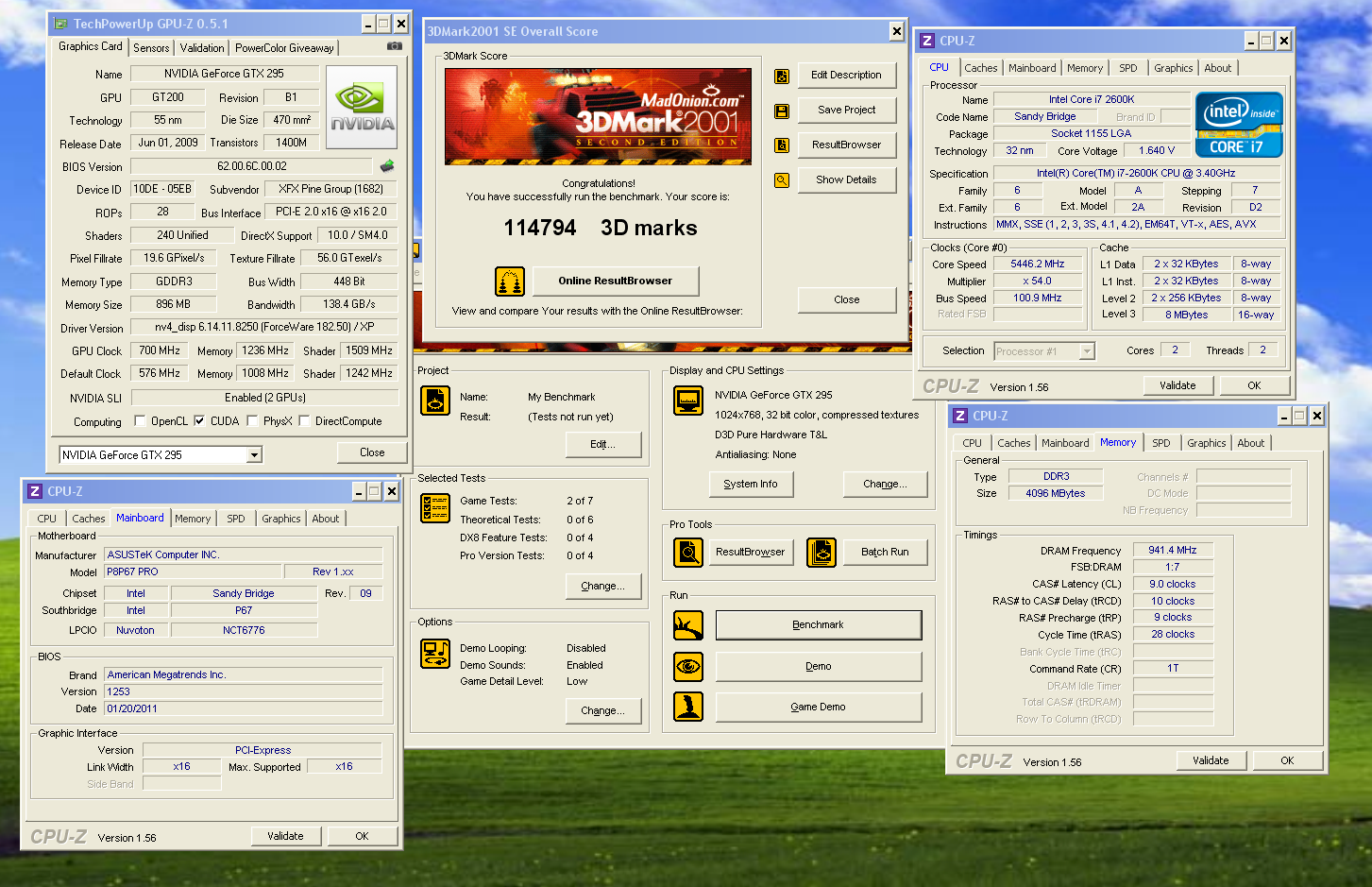Click the Pro Tools ResultBrowser icon

688,552
